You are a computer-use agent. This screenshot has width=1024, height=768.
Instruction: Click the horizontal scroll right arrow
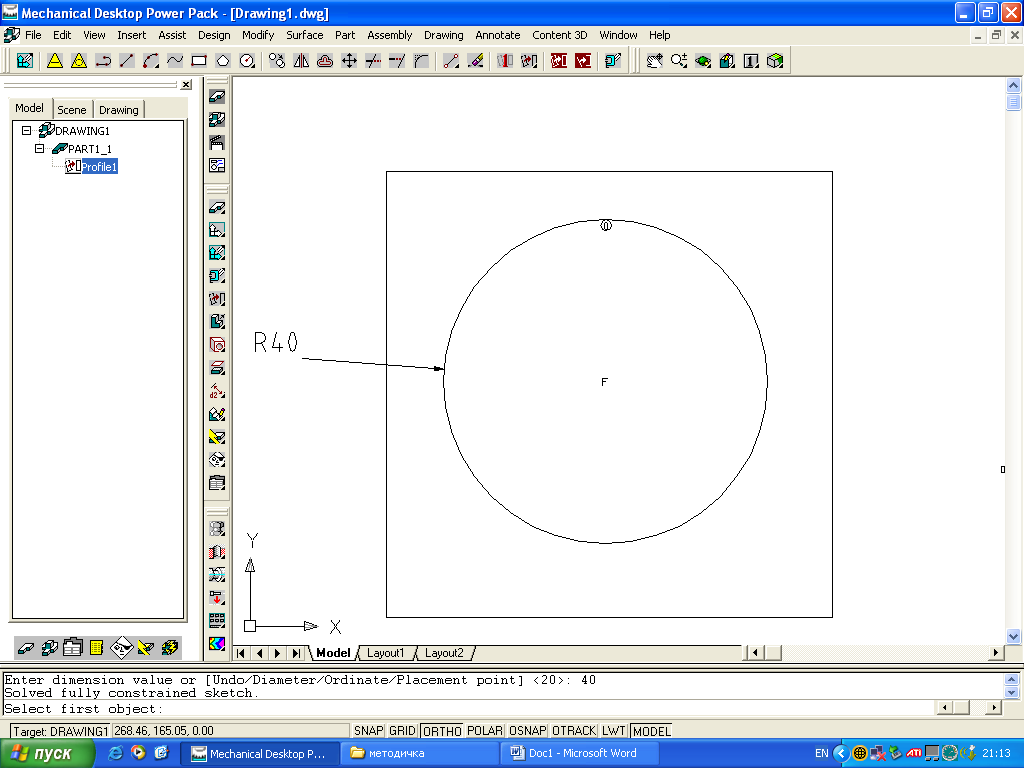click(x=995, y=652)
